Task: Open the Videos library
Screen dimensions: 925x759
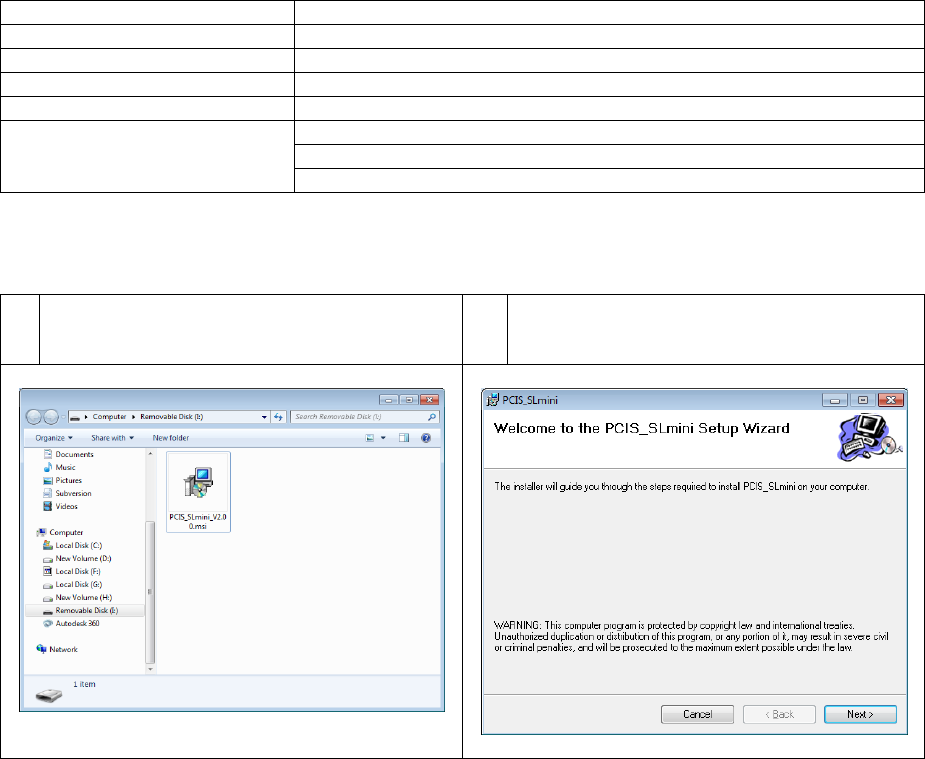Action: tap(60, 506)
